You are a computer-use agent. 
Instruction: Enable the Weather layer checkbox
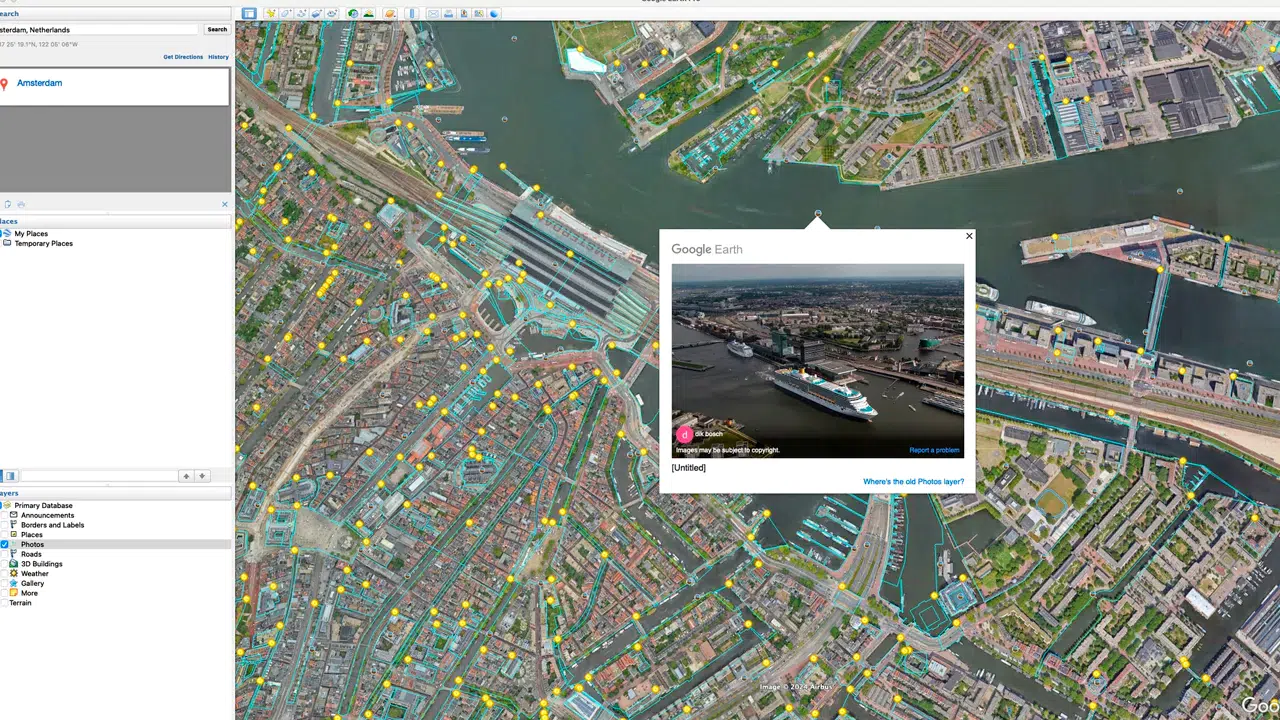click(4, 574)
